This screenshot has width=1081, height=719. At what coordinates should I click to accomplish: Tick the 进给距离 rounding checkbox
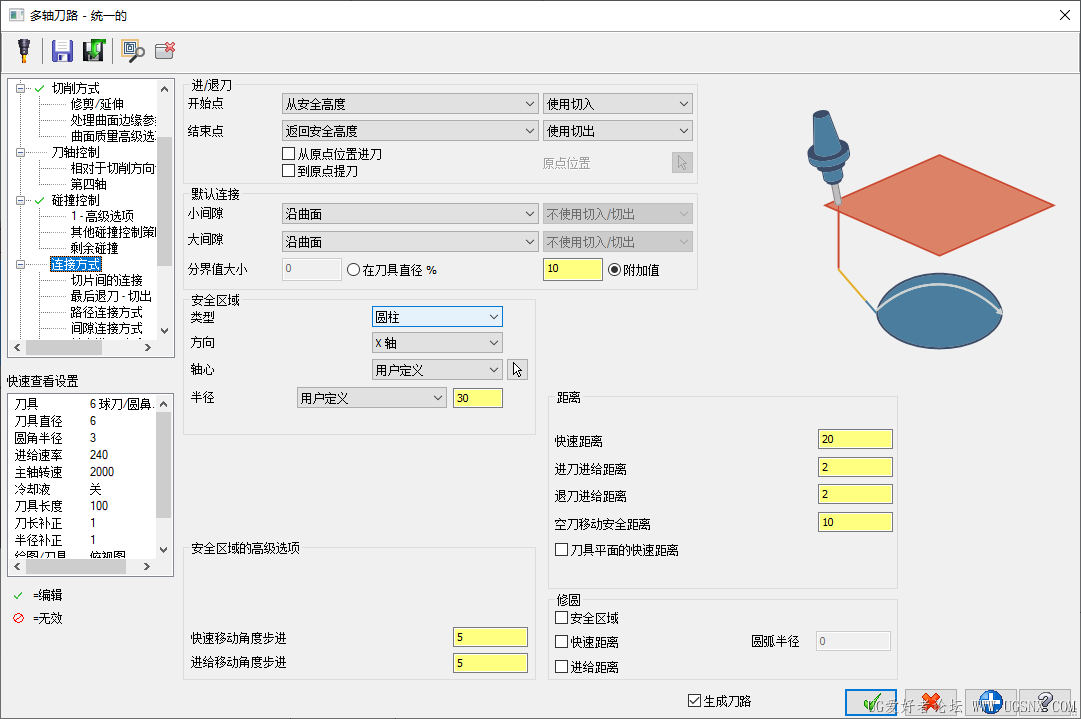pos(561,667)
